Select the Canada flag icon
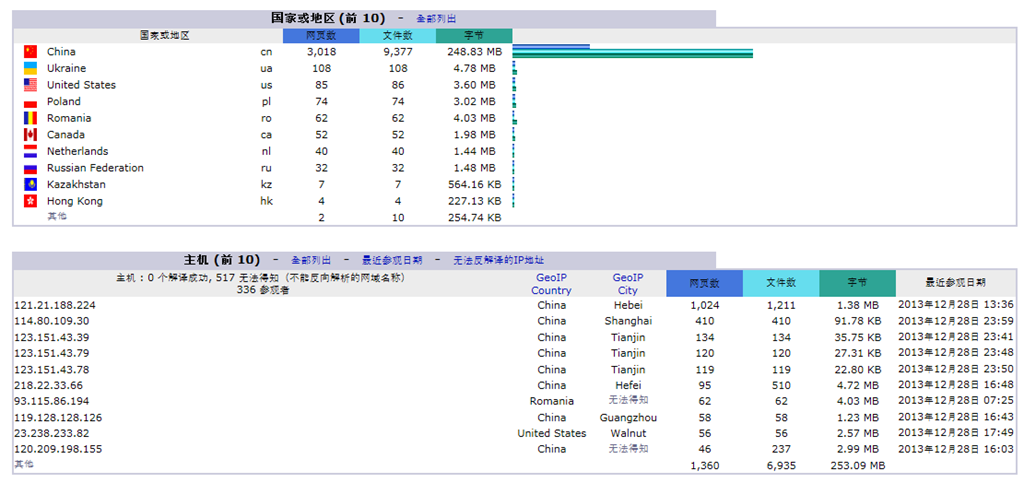 (30, 135)
